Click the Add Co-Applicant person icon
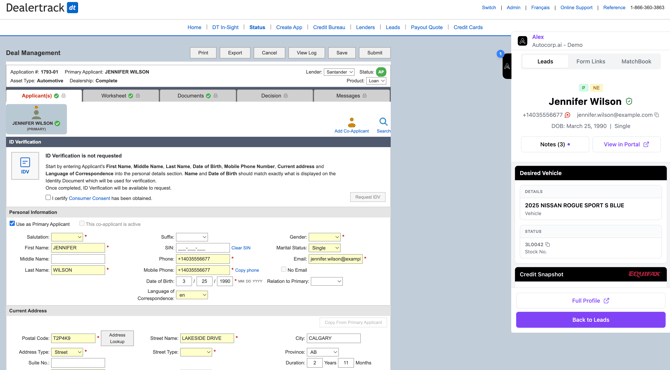Screen dimensions: 670x370 tap(351, 123)
